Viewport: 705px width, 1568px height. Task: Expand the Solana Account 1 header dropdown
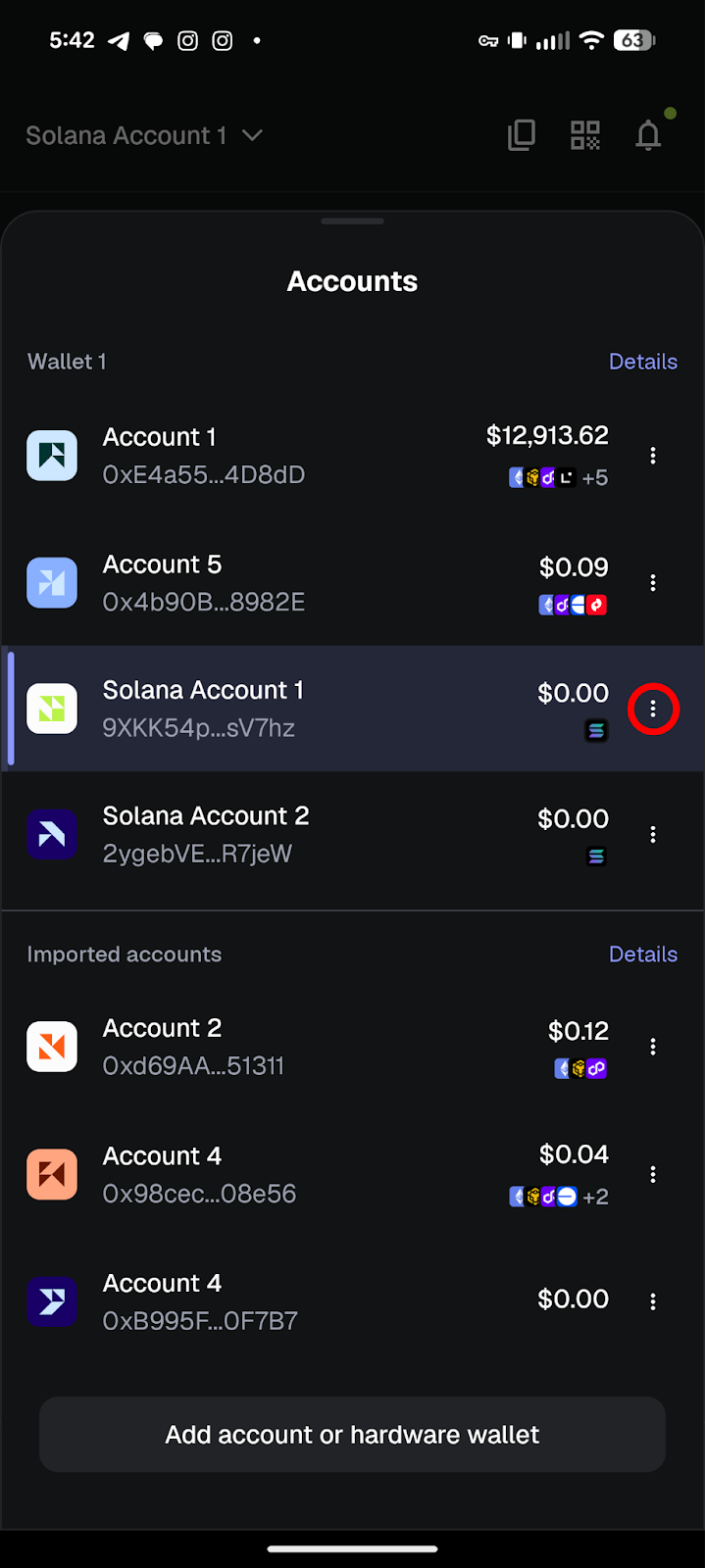coord(144,135)
